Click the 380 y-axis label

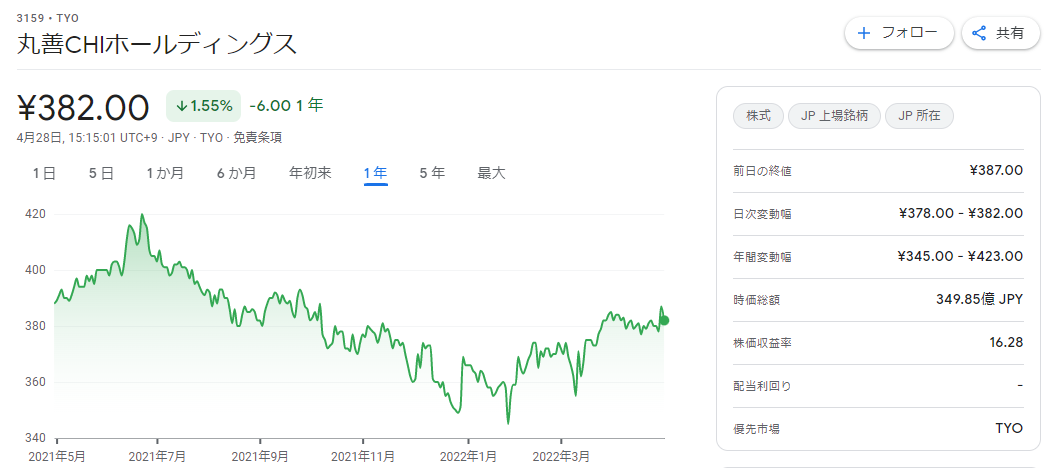[x=35, y=326]
